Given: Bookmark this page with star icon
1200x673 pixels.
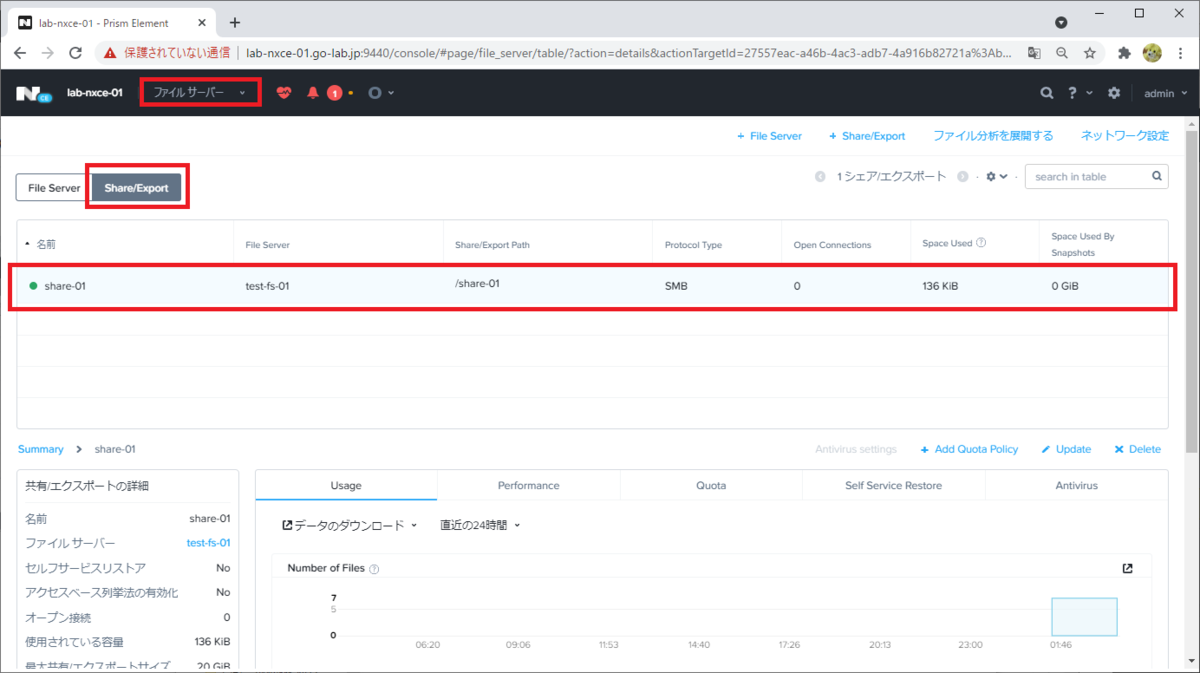Looking at the screenshot, I should pyautogui.click(x=1090, y=53).
